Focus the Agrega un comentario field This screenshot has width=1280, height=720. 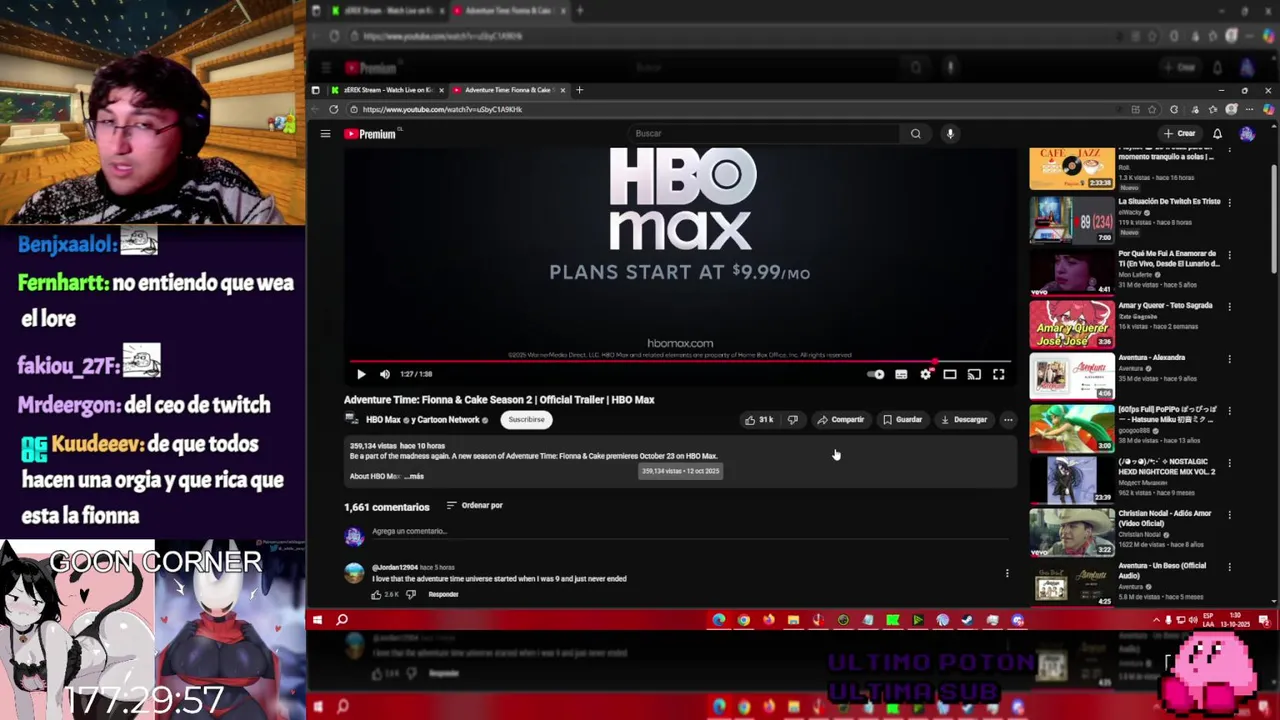(x=690, y=532)
